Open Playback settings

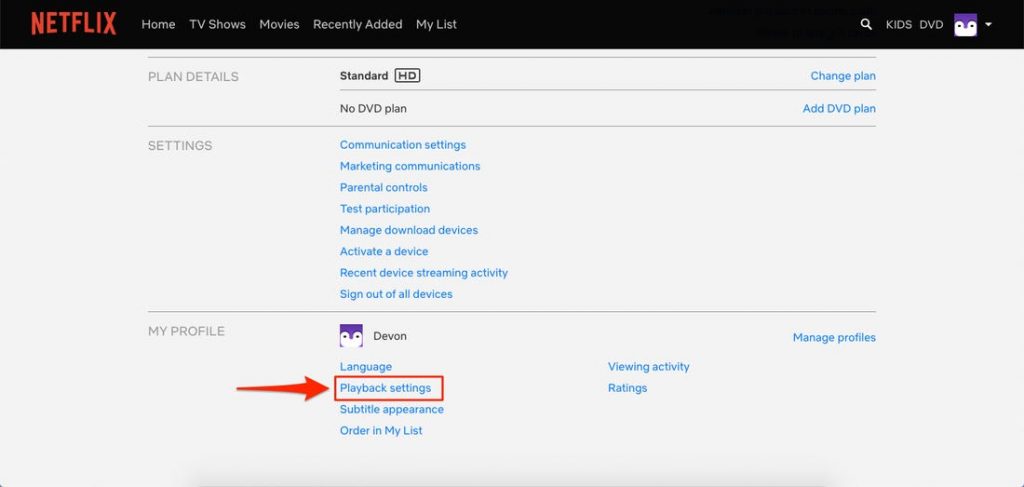(385, 388)
